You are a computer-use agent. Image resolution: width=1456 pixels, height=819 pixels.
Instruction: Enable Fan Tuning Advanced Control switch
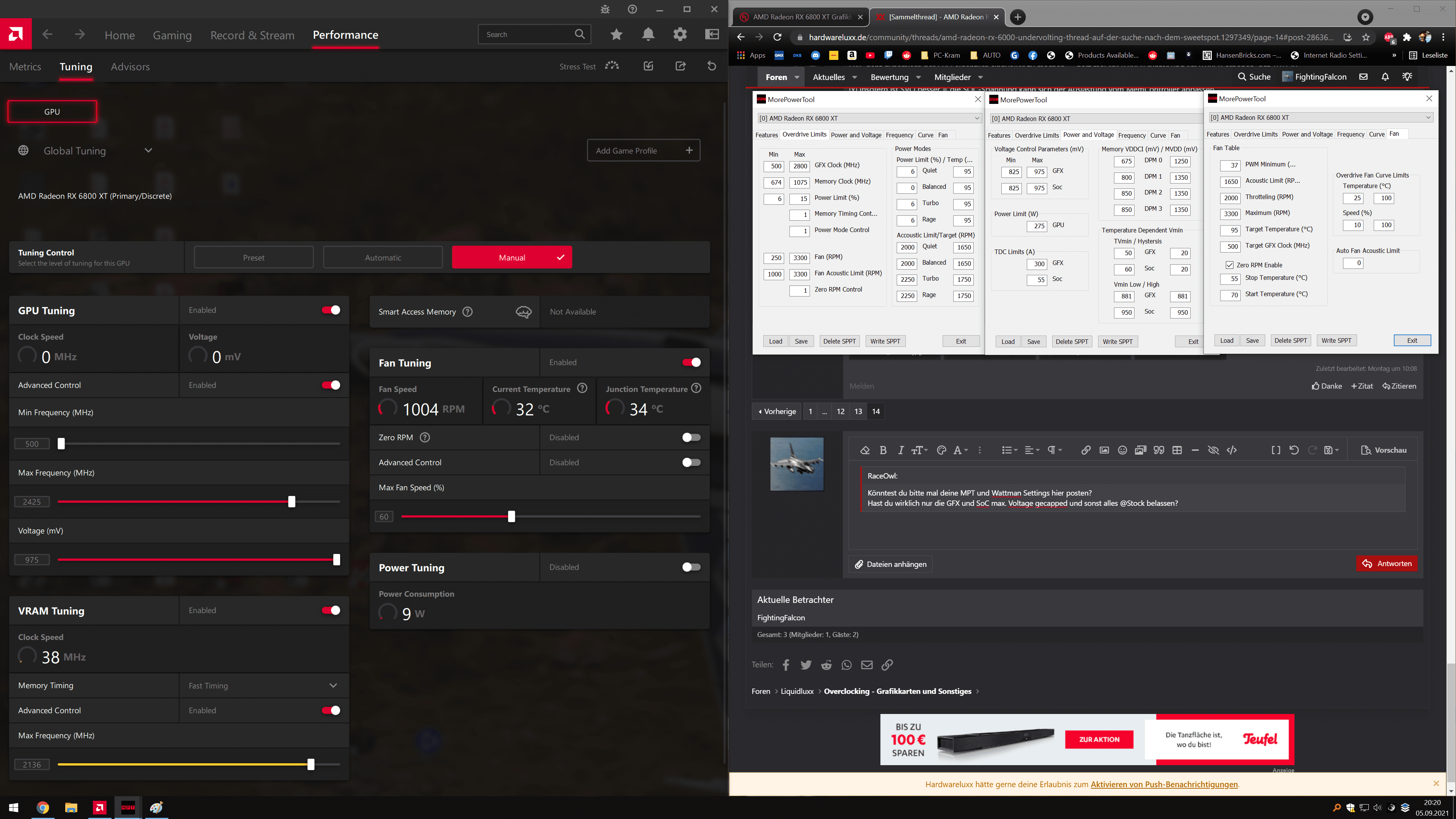pyautogui.click(x=691, y=462)
